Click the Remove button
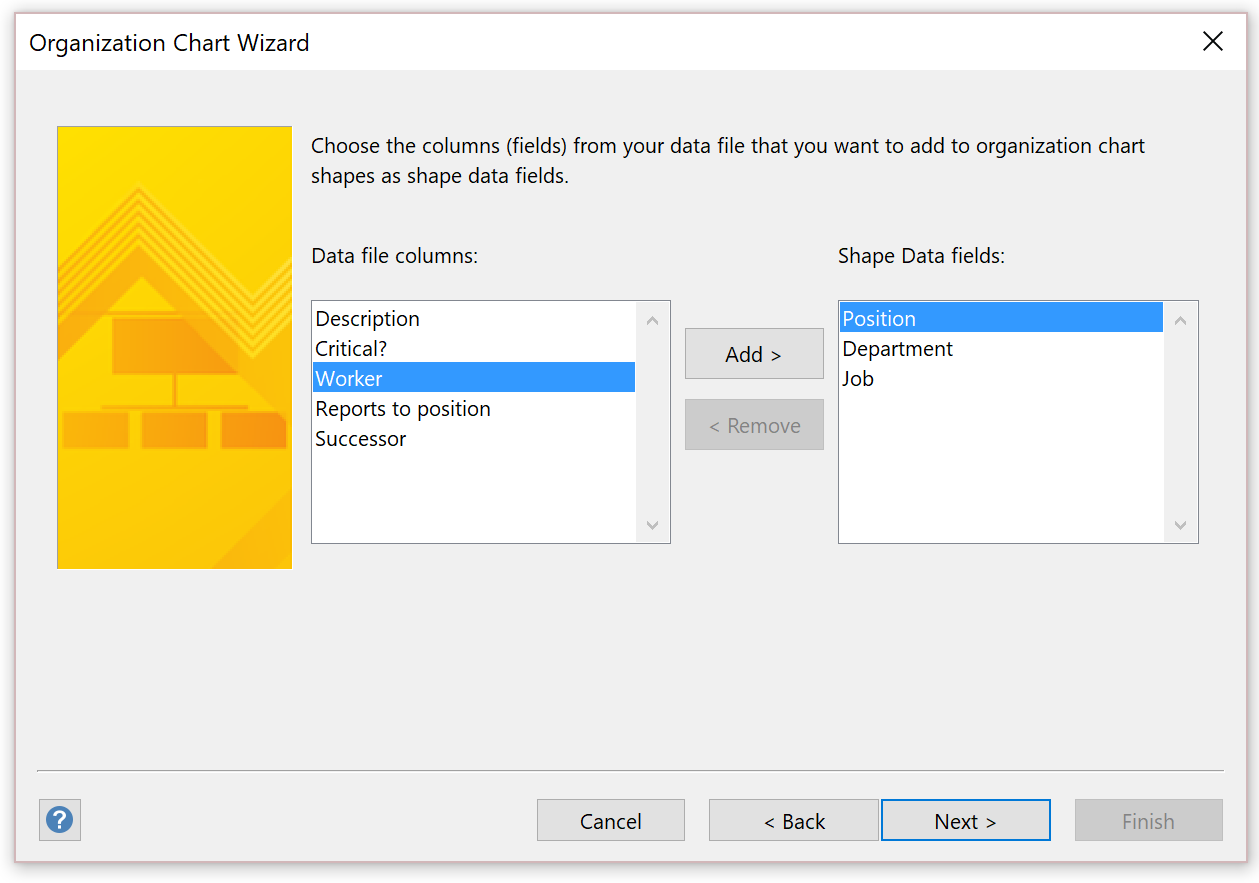Image resolution: width=1259 pixels, height=883 pixels. tap(754, 424)
